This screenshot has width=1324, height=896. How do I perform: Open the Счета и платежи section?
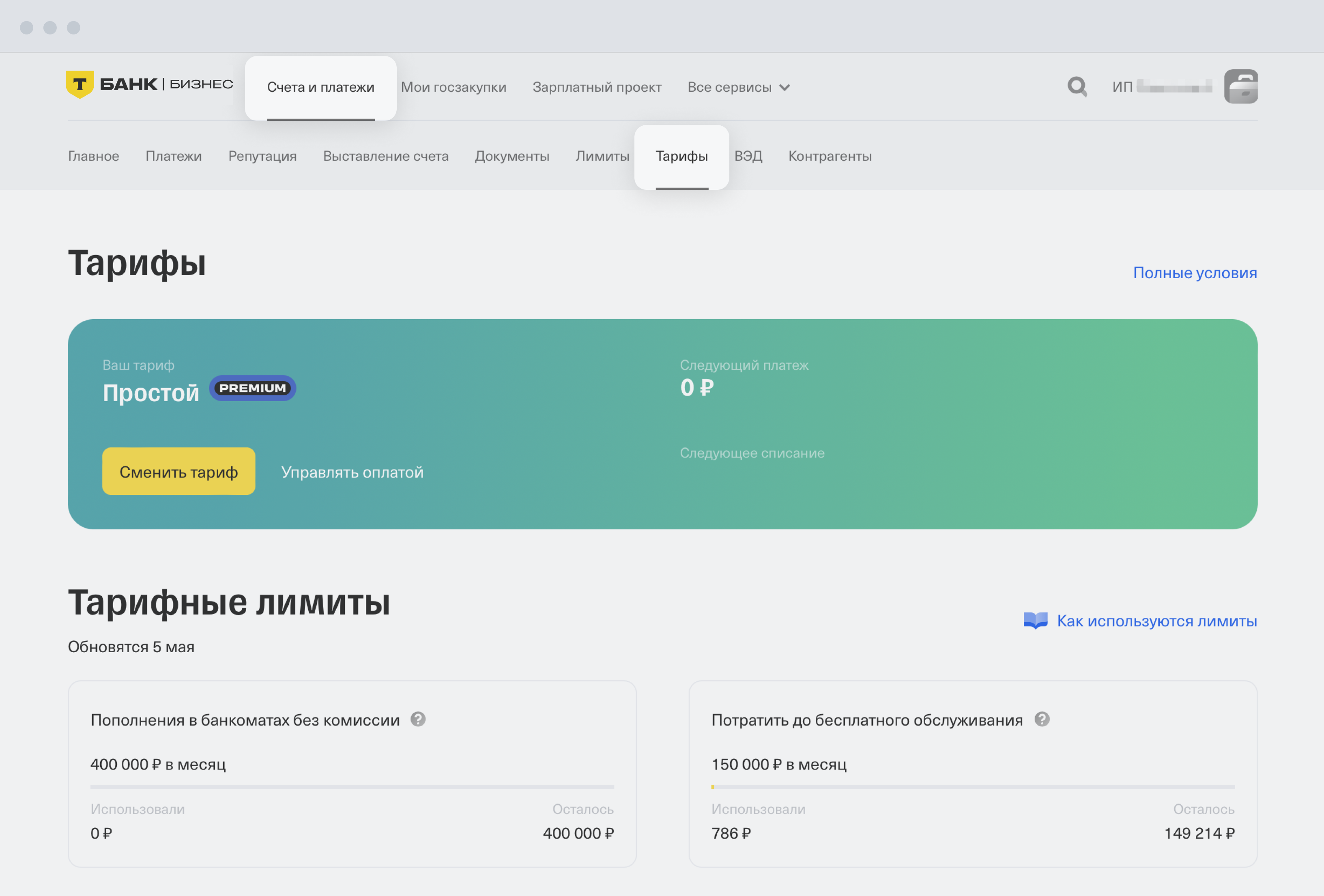[321, 87]
